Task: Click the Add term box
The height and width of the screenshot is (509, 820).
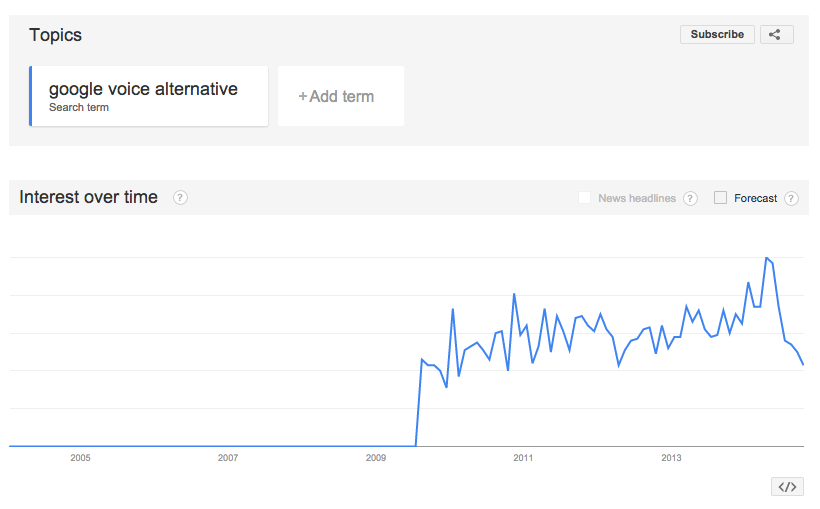Action: point(341,96)
